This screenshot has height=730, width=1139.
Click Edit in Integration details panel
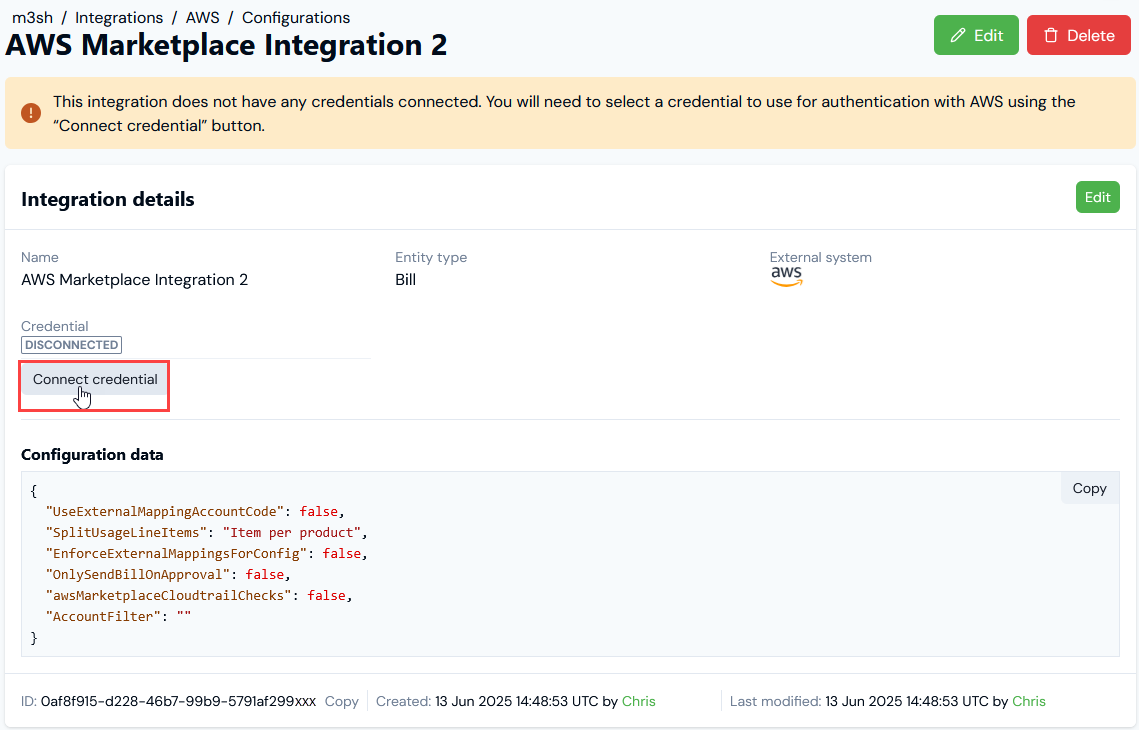1097,198
